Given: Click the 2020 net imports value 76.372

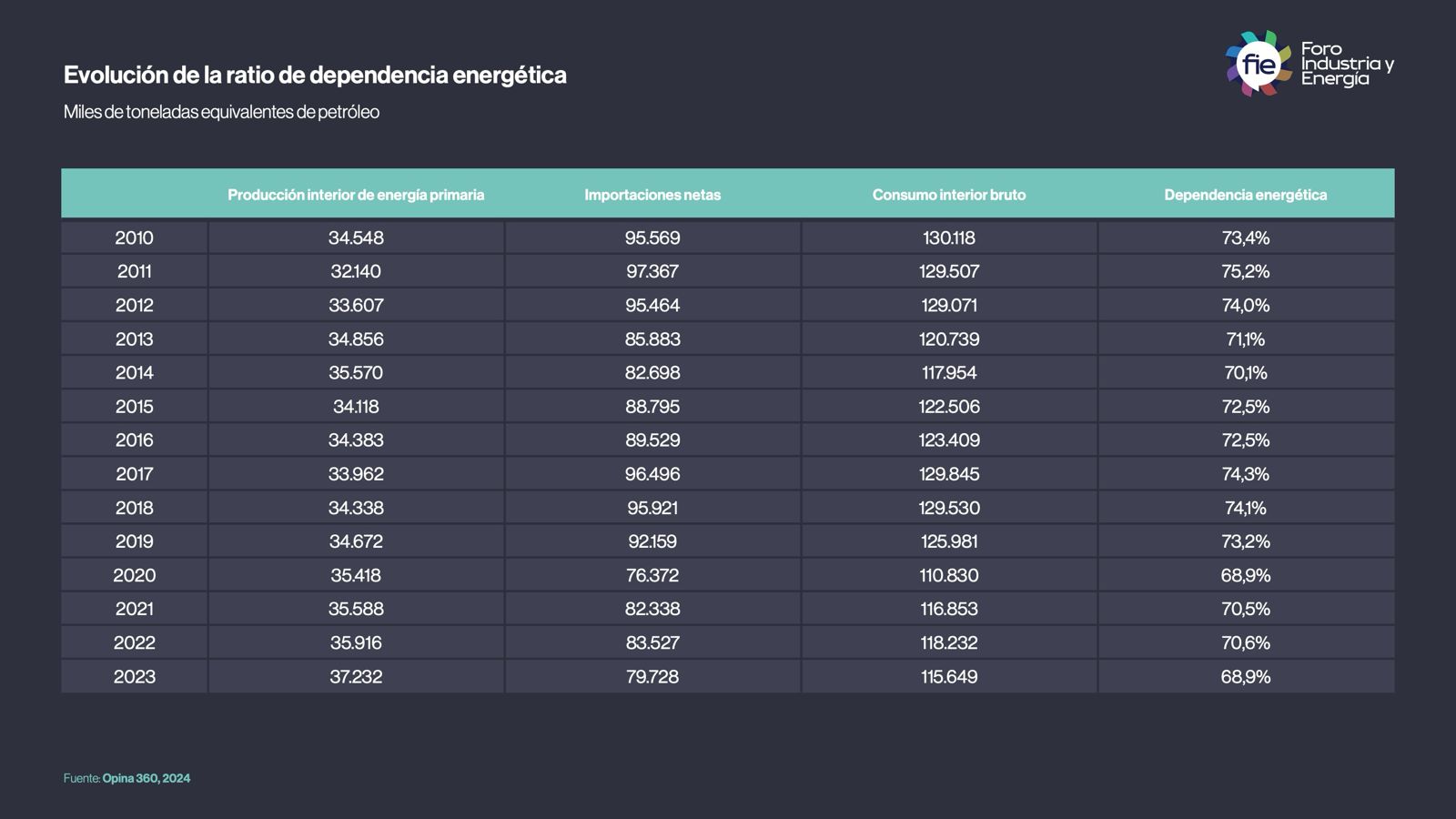Looking at the screenshot, I should point(652,575).
